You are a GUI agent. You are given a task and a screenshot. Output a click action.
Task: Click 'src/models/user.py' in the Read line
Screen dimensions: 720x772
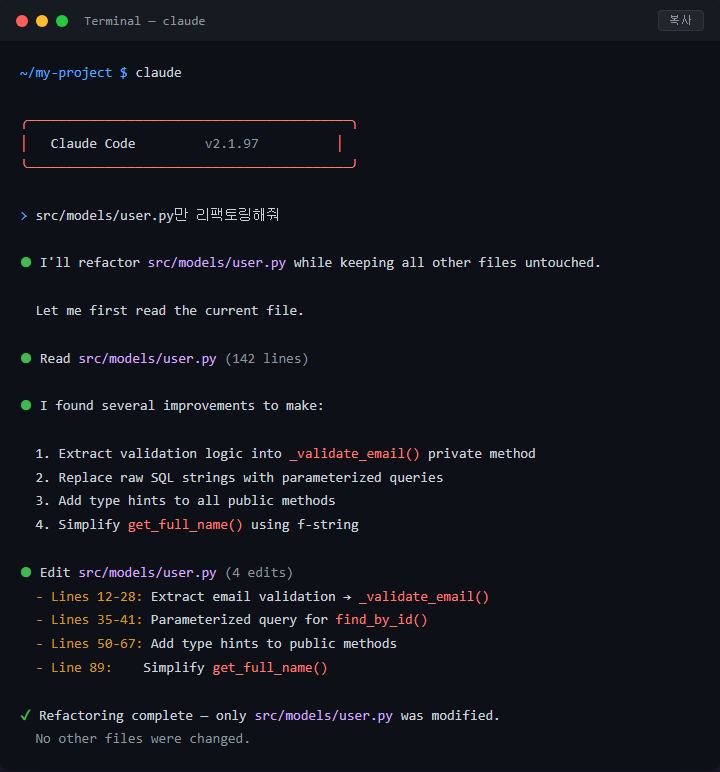[x=147, y=359]
